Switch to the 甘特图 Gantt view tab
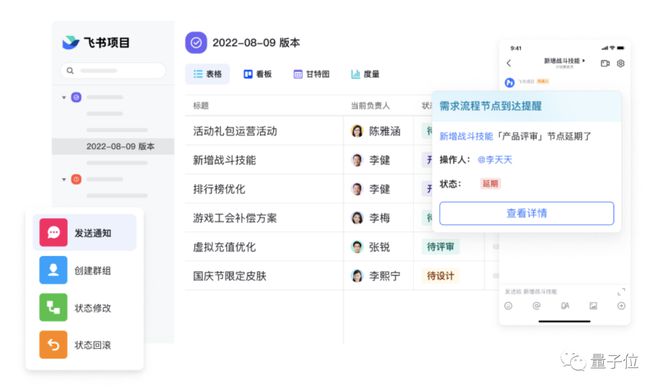Image resolution: width=660 pixels, height=390 pixels. coord(311,74)
